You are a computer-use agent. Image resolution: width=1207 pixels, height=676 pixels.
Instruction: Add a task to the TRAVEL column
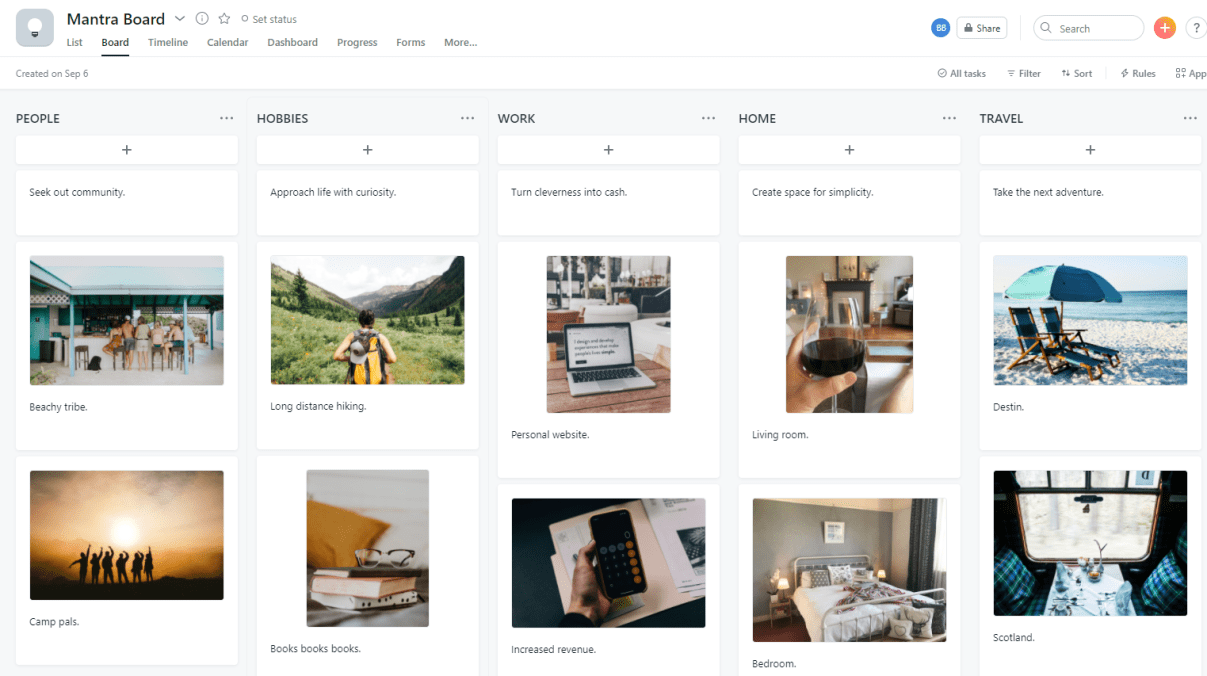1090,150
